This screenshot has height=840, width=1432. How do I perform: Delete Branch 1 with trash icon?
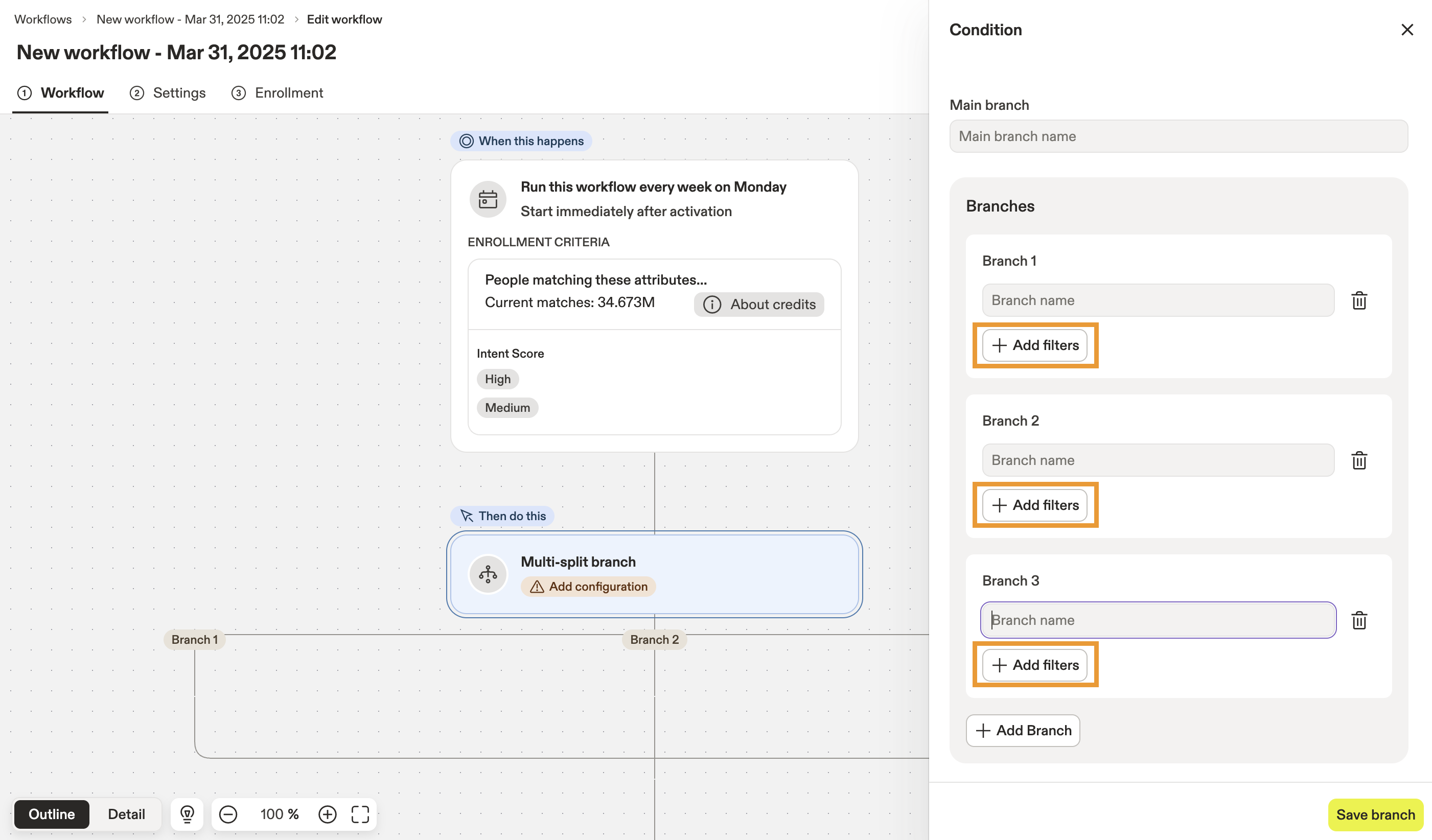[1359, 300]
